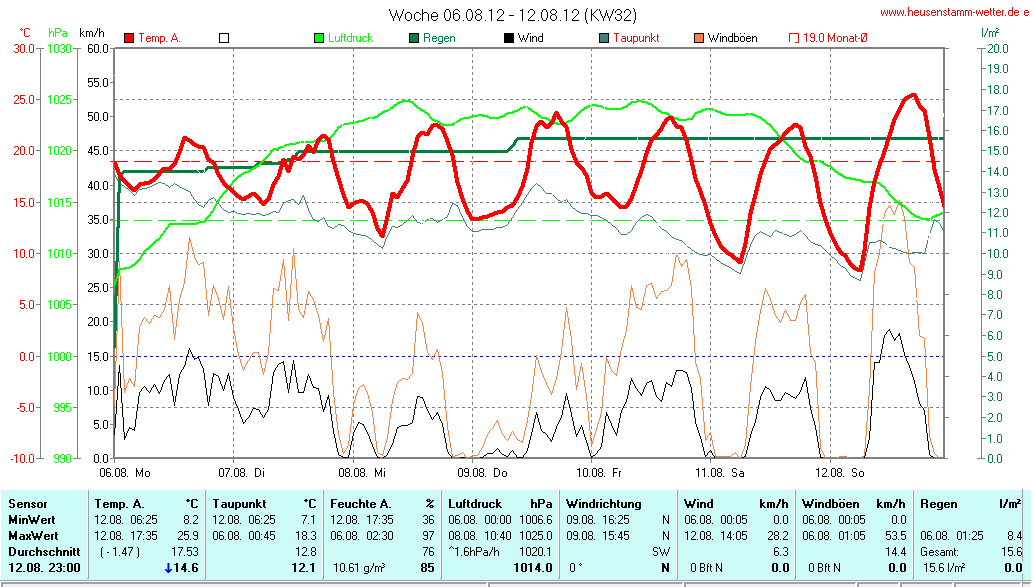Click the Durchschnitt row label

pos(41,551)
